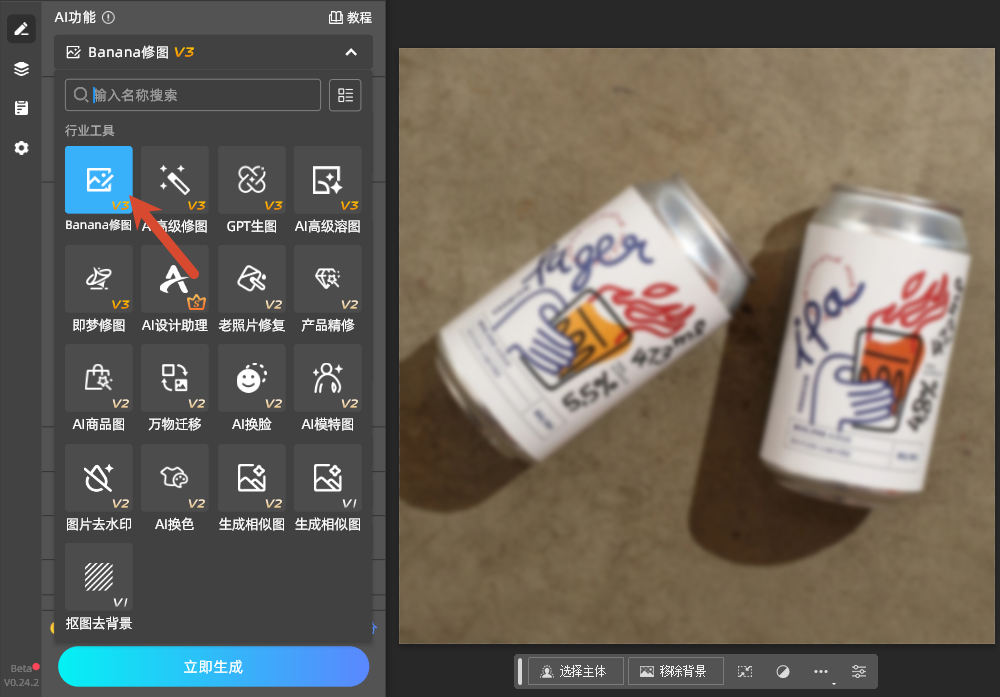The width and height of the screenshot is (1000, 697).
Task: Open settings gear in sidebar
Action: 21,148
